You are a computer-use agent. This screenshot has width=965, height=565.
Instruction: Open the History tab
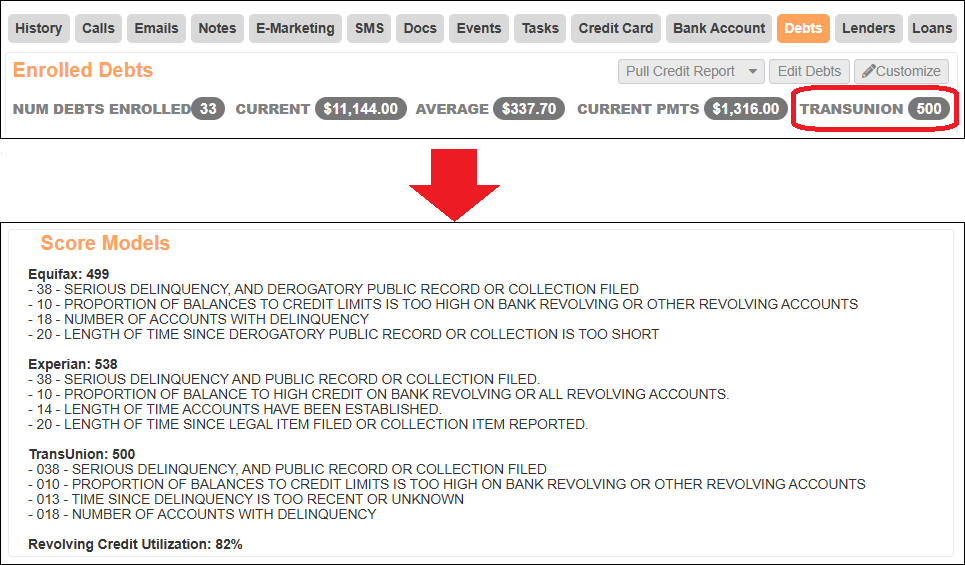coord(39,28)
